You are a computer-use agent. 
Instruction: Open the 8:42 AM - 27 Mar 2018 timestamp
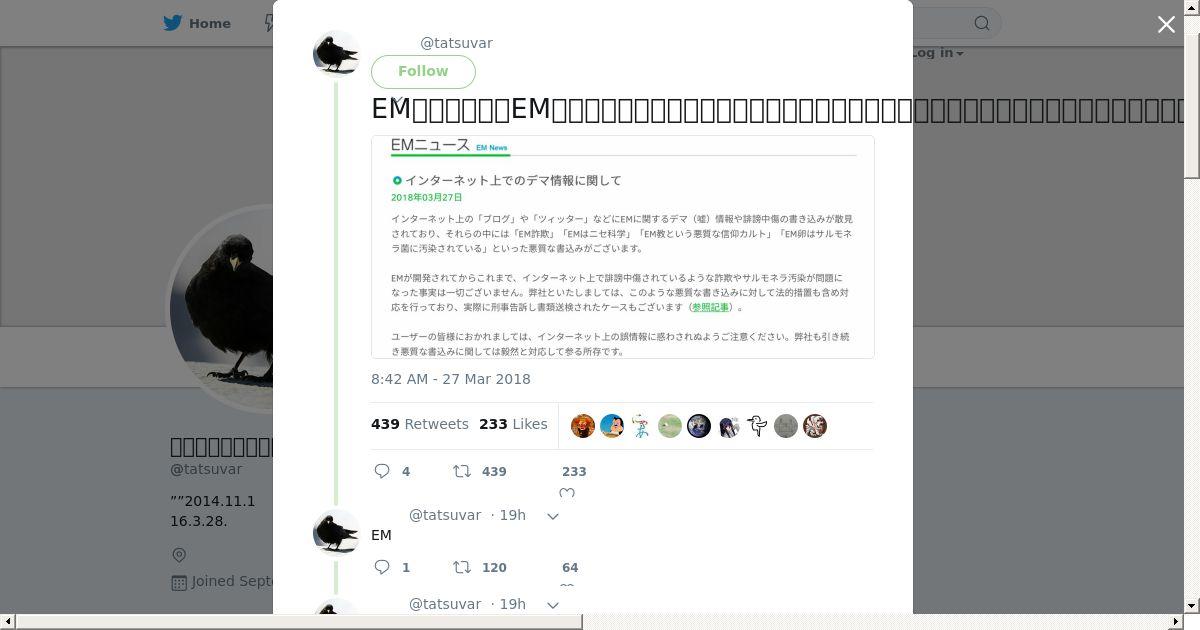[451, 379]
